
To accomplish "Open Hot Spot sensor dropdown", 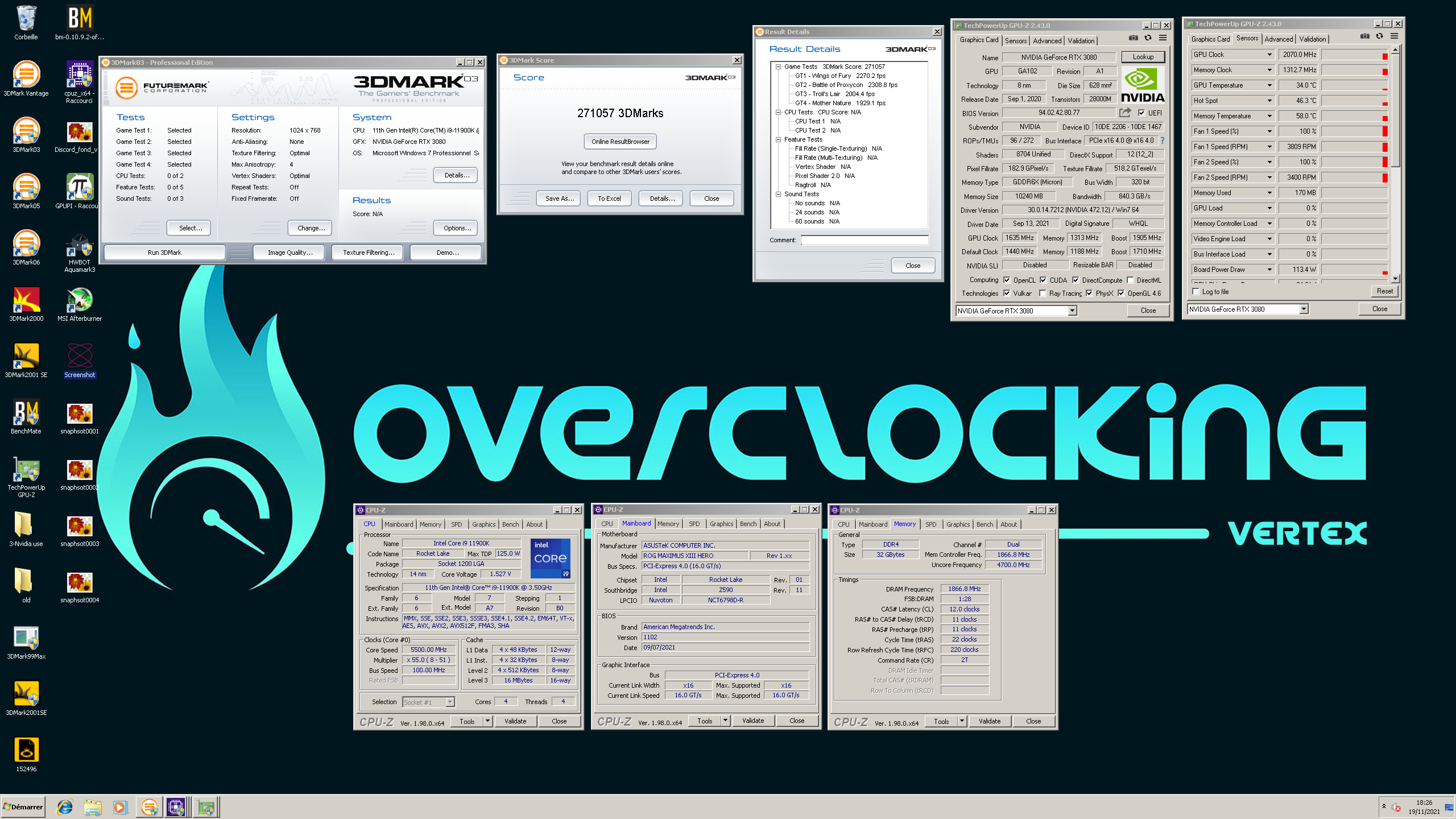I will [1269, 101].
